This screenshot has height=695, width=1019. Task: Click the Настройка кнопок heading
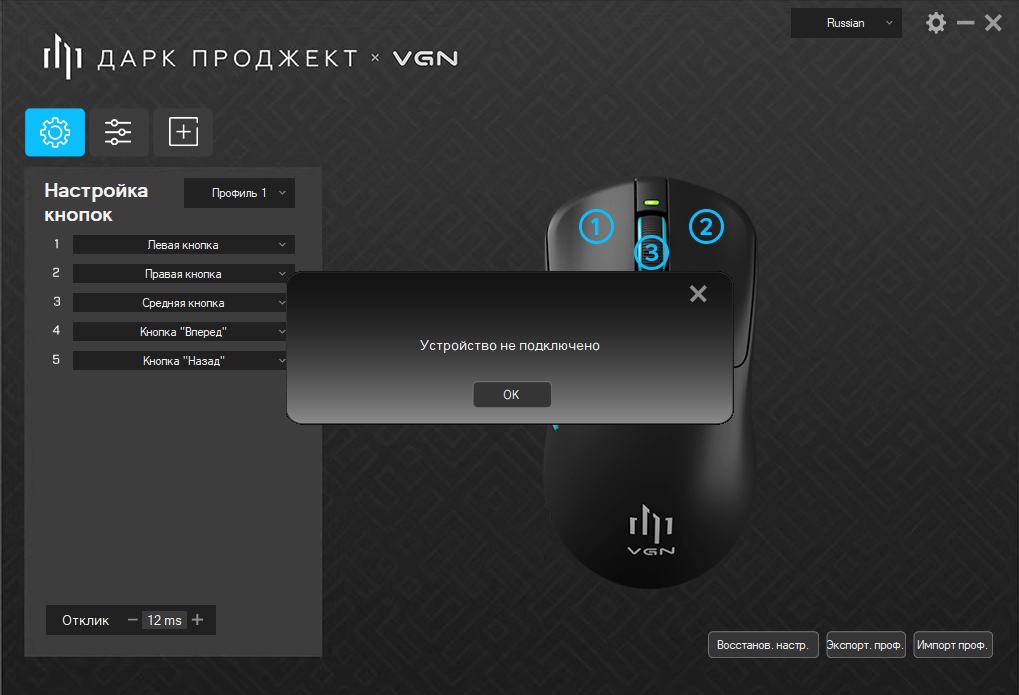pyautogui.click(x=96, y=202)
